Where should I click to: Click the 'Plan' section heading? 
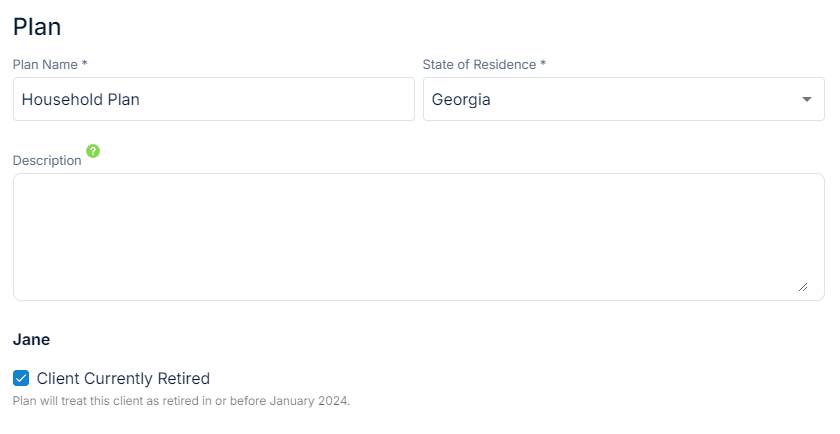(37, 27)
